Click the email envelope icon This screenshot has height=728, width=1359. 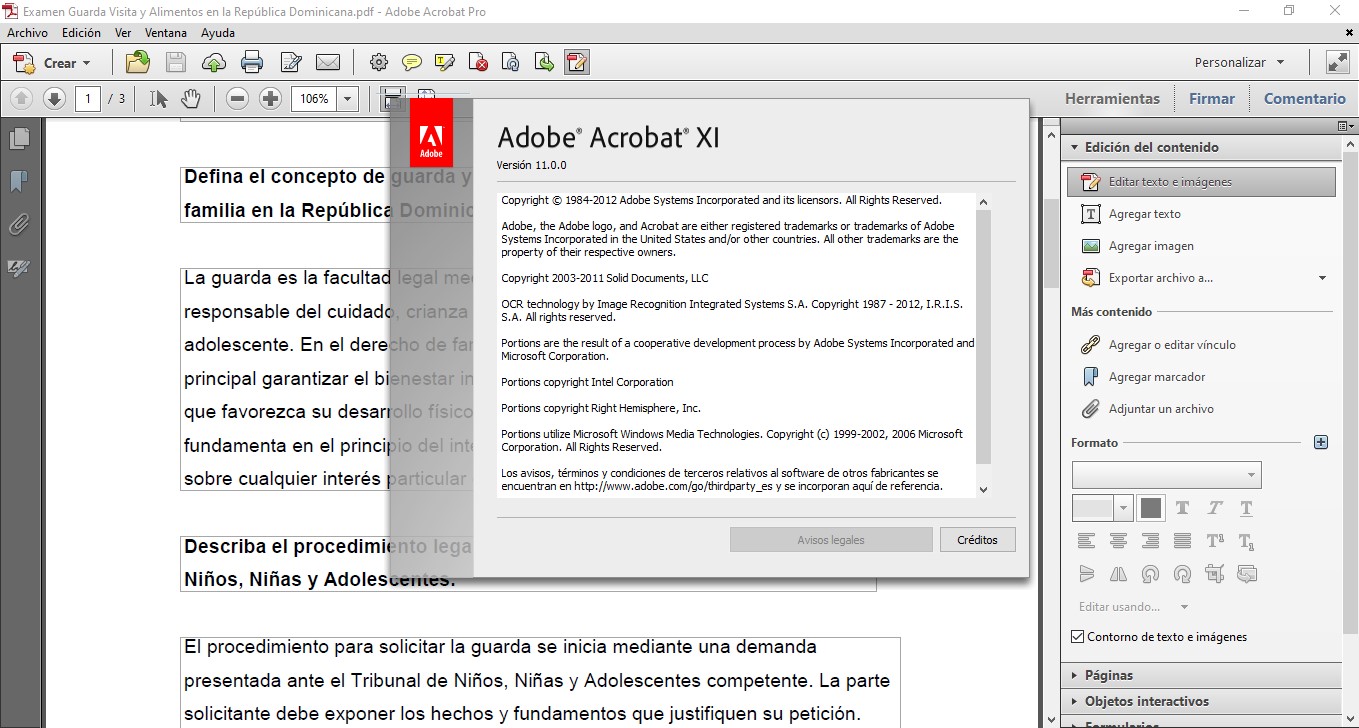[x=329, y=62]
